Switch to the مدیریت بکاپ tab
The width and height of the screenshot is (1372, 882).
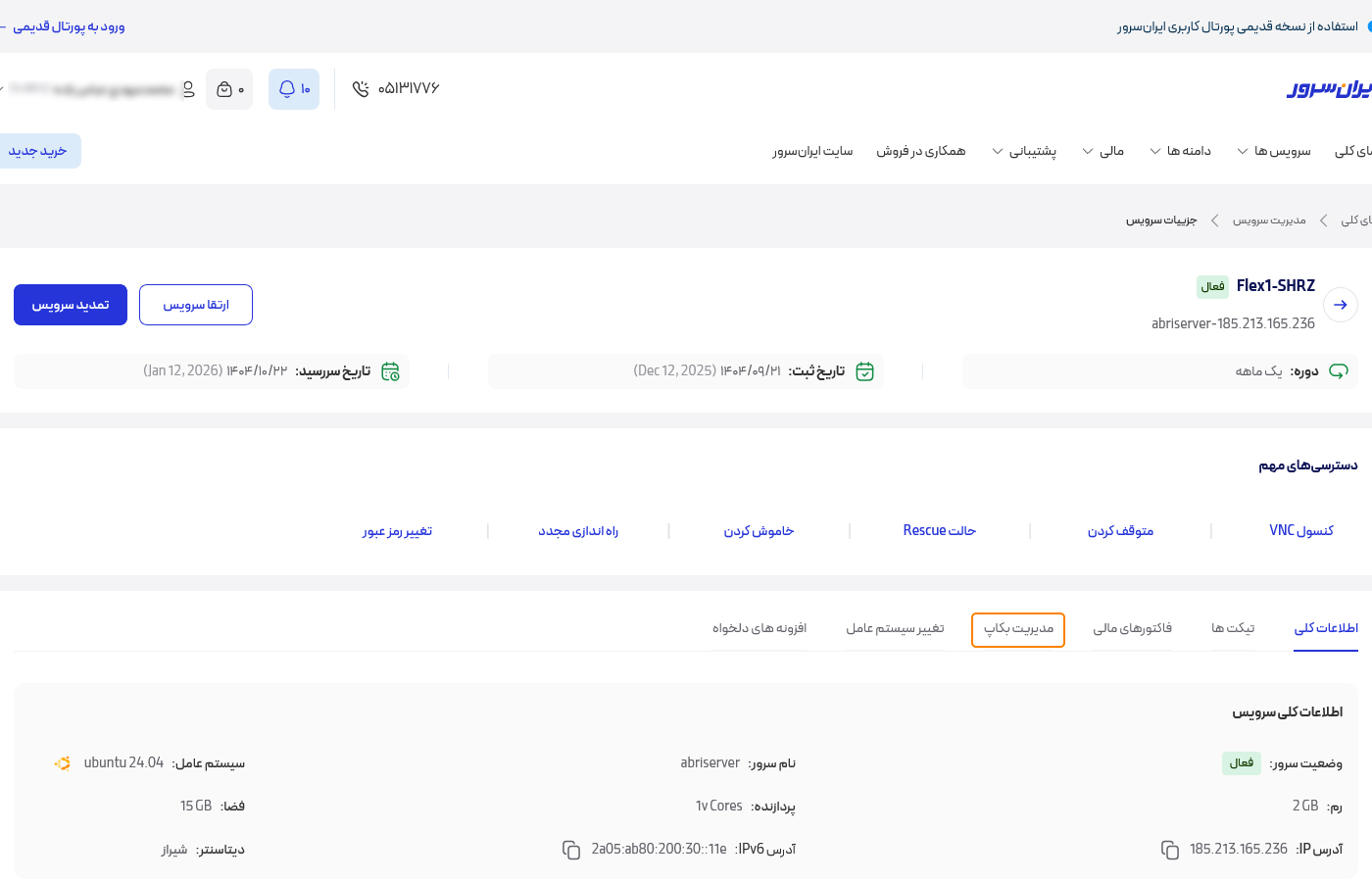tap(1017, 630)
